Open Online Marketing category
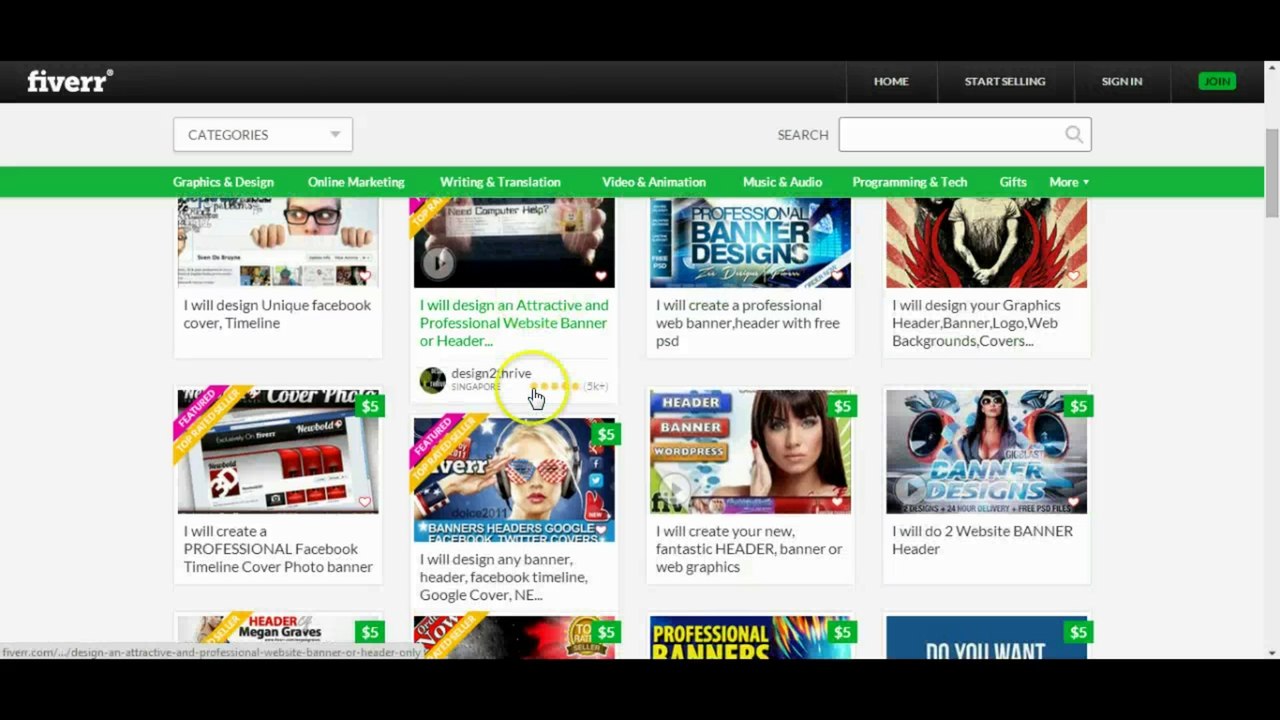 tap(356, 182)
